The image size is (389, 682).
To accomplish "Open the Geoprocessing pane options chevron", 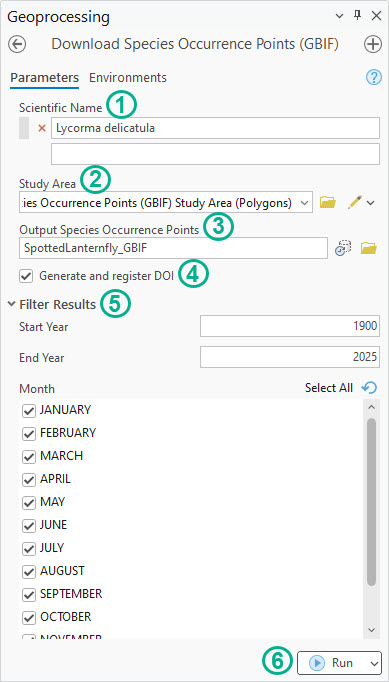I will (339, 16).
